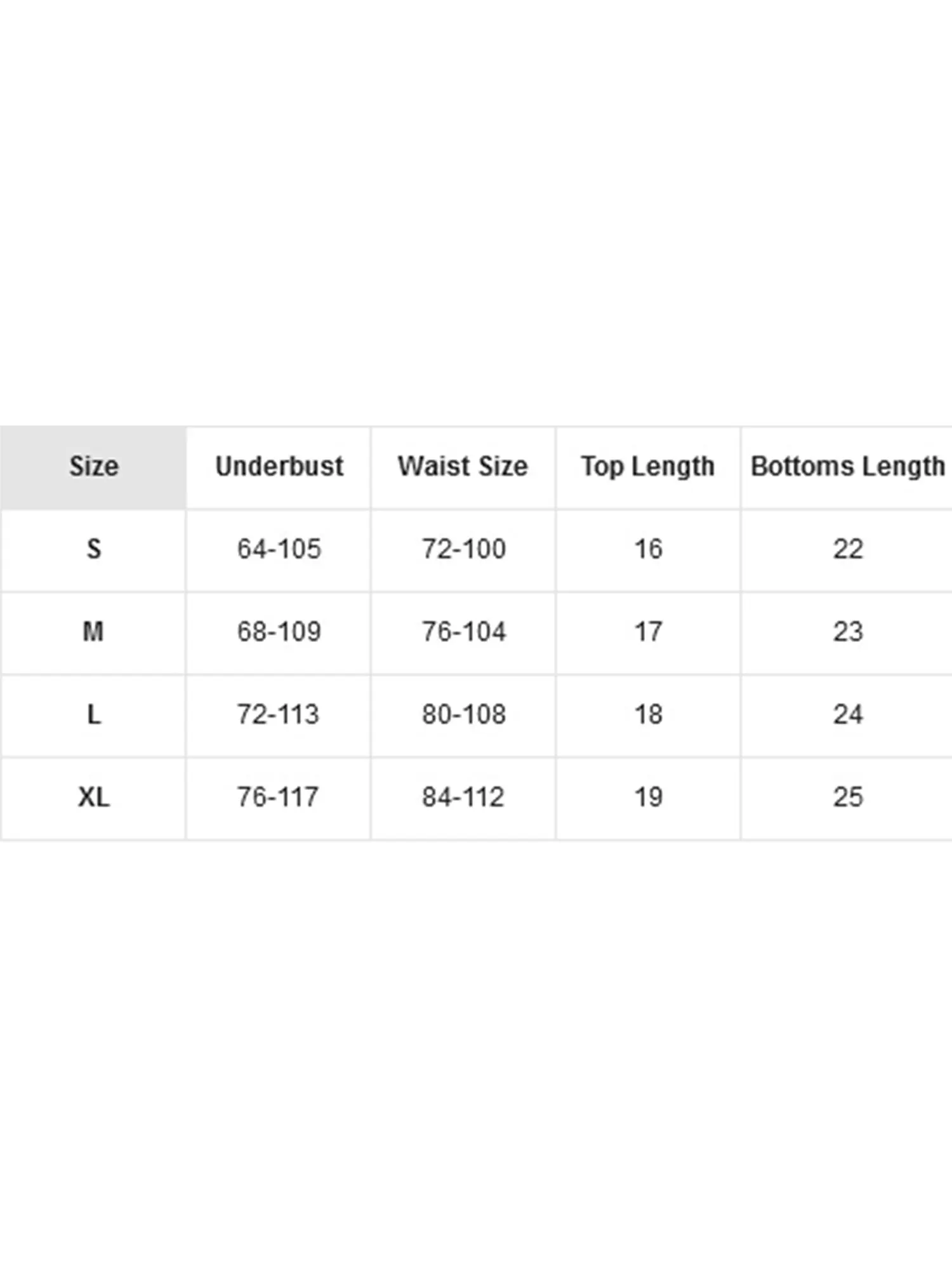This screenshot has width=952, height=1270.
Task: Click the 72-113 underbust cell
Action: 278,715
